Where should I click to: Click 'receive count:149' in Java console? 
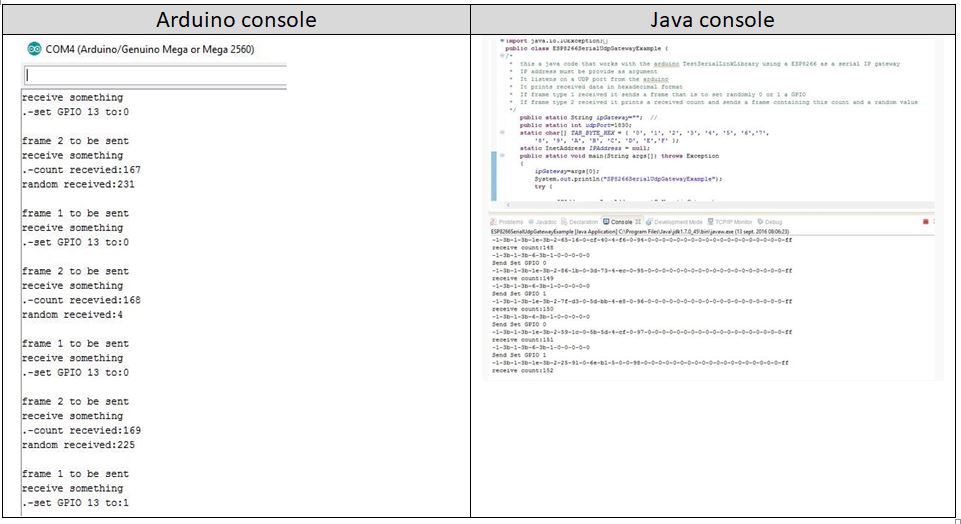coord(523,278)
